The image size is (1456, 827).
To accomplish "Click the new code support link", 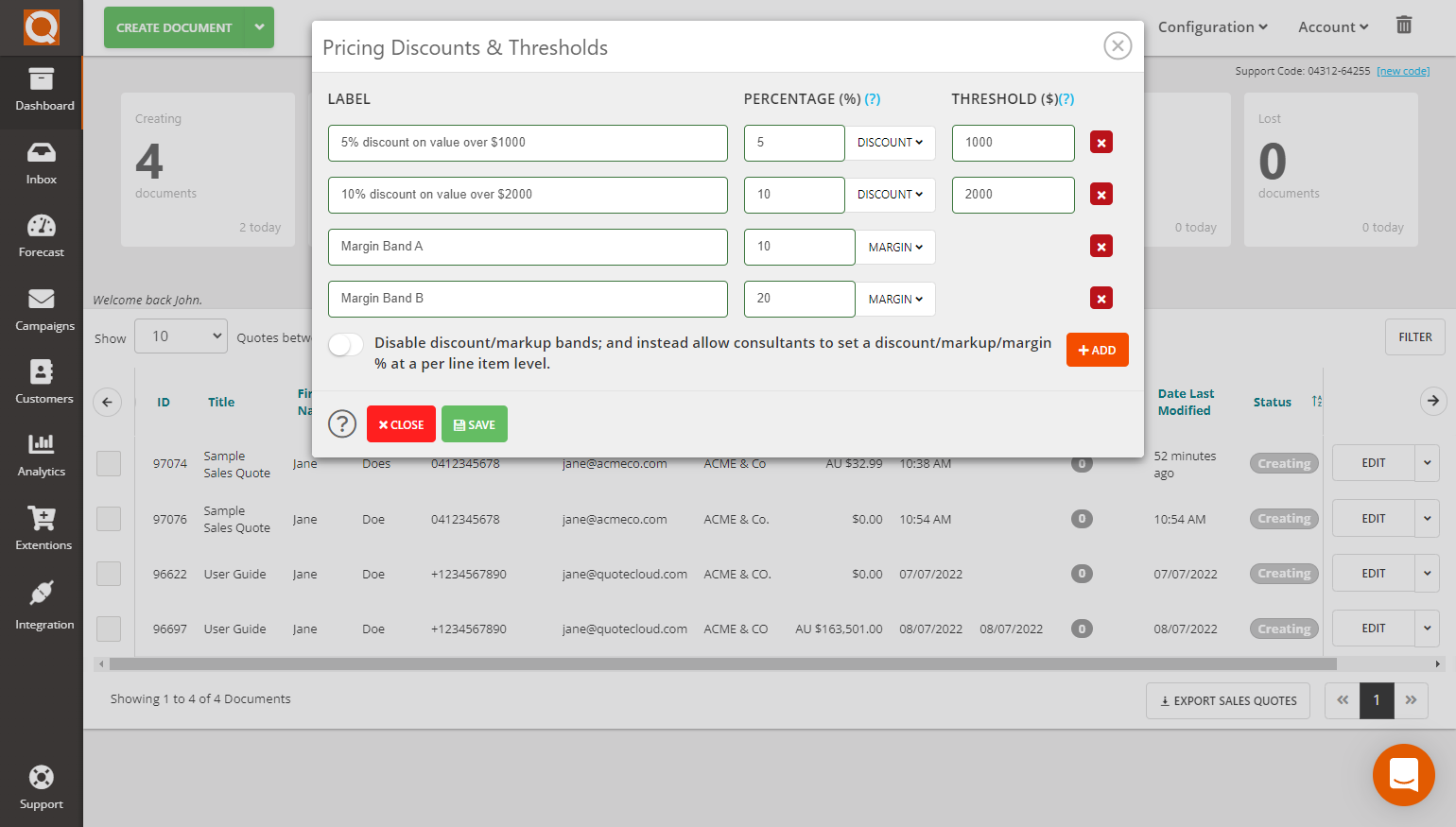I will [x=1403, y=70].
